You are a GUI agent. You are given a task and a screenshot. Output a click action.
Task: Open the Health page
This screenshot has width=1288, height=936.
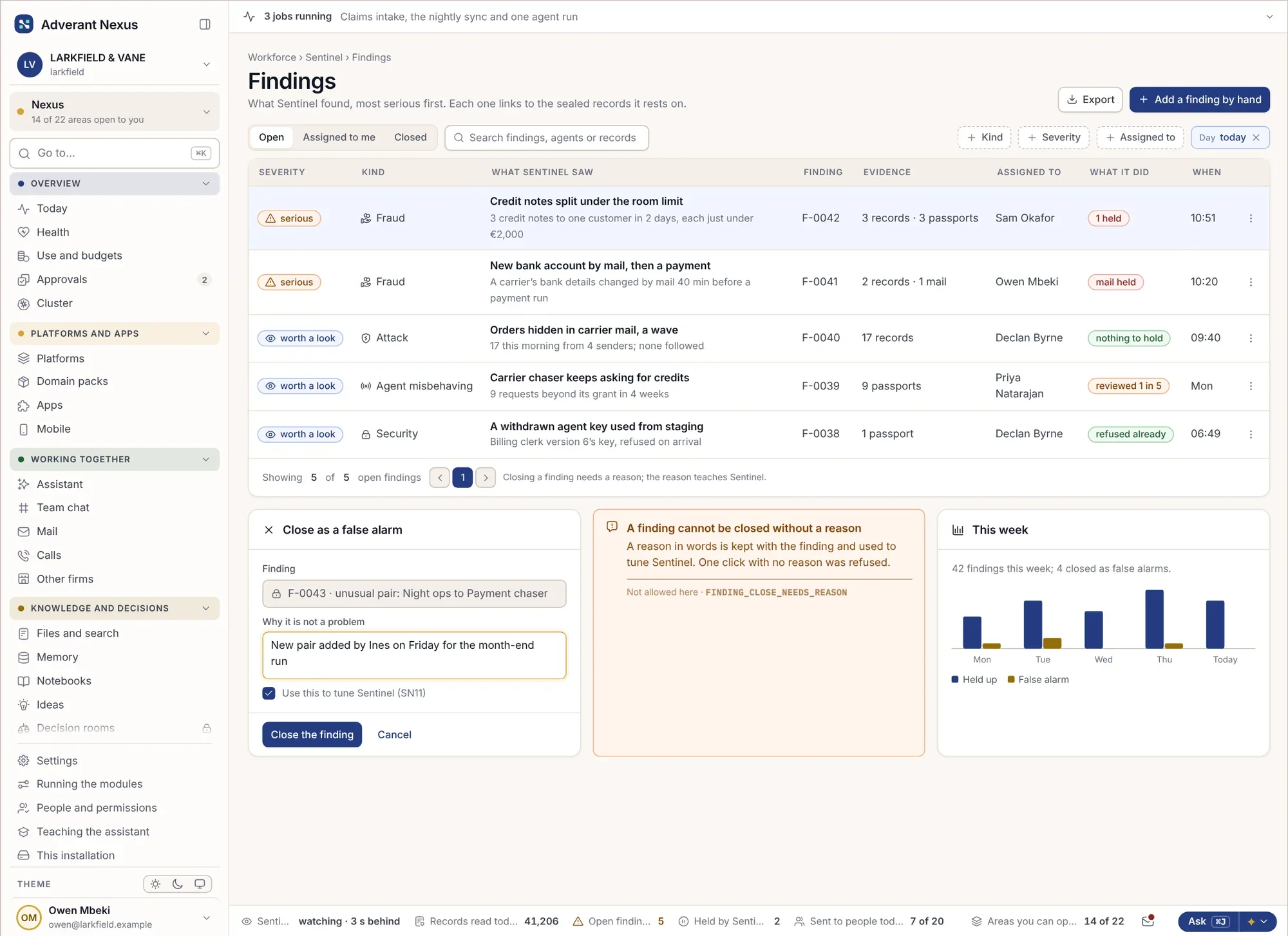click(115, 232)
